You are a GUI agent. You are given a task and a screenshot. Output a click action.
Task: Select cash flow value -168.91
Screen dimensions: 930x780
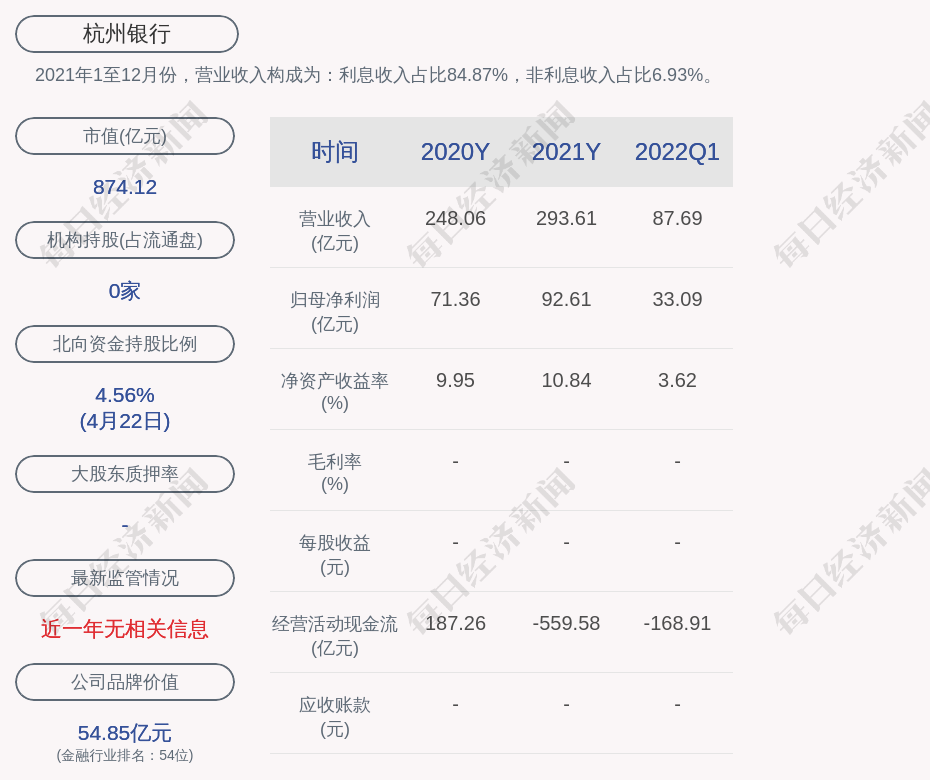coord(677,623)
